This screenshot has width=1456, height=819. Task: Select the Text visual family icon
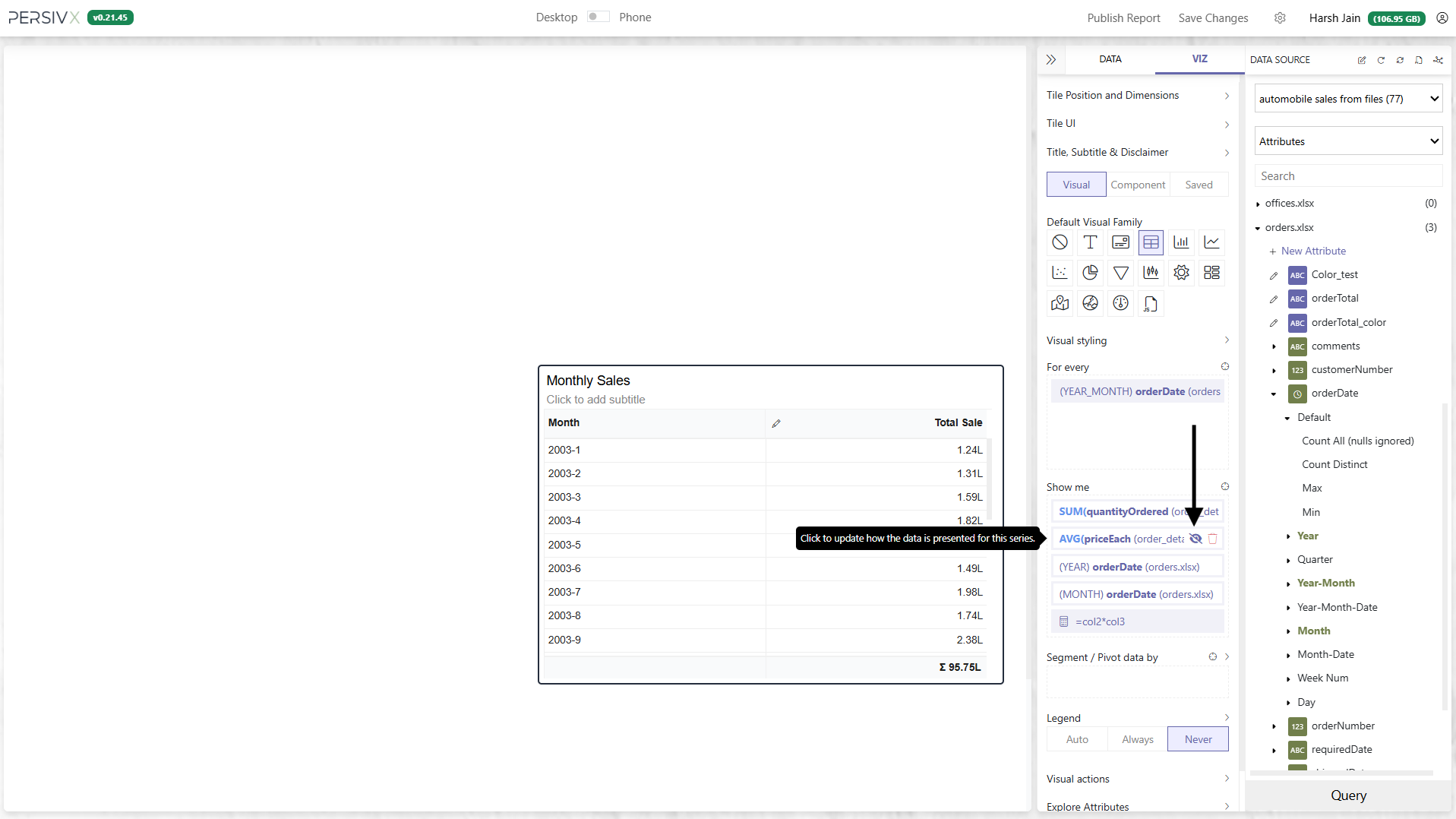coord(1090,242)
